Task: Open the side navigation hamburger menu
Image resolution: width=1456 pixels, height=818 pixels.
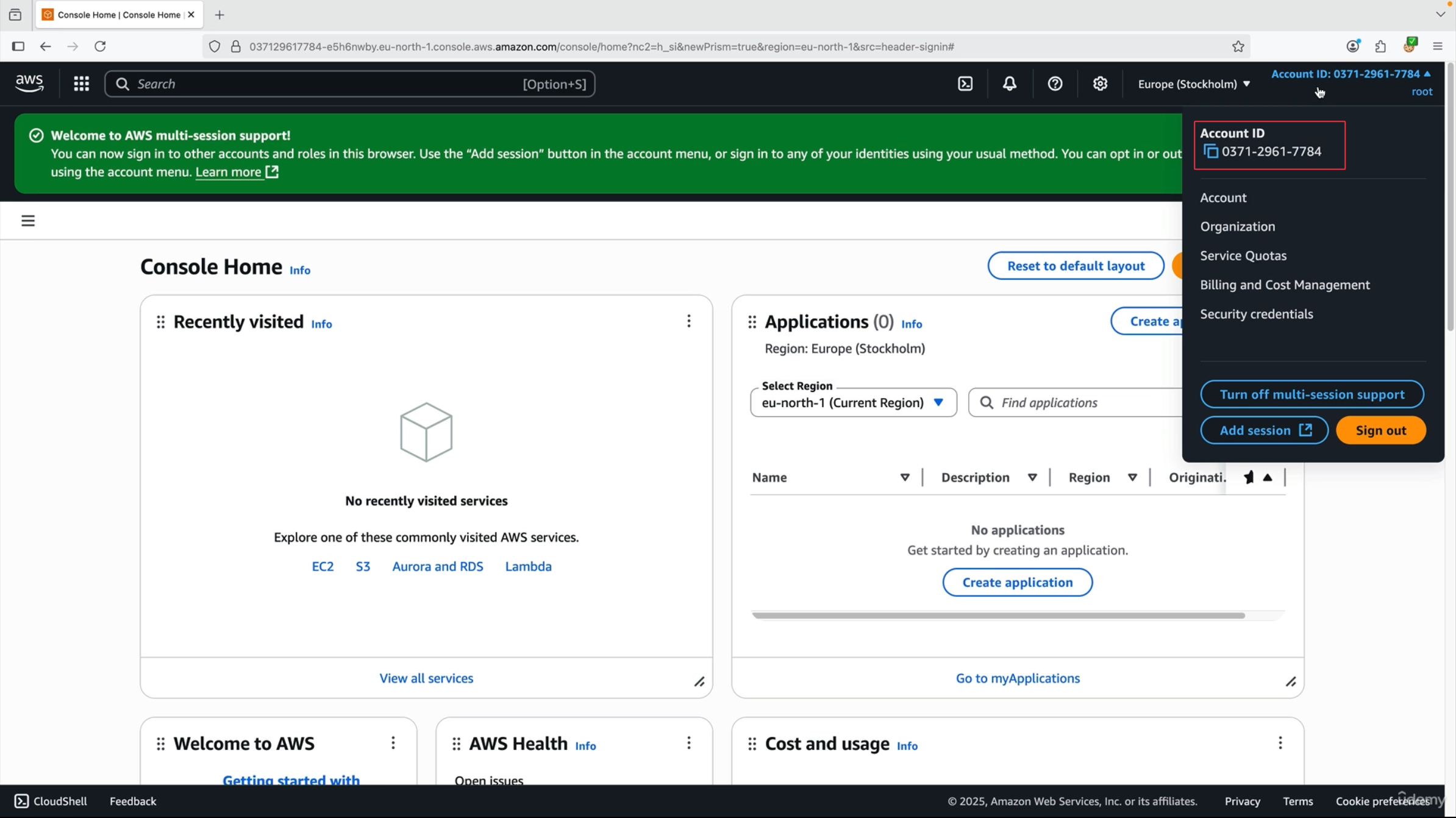Action: tap(28, 221)
